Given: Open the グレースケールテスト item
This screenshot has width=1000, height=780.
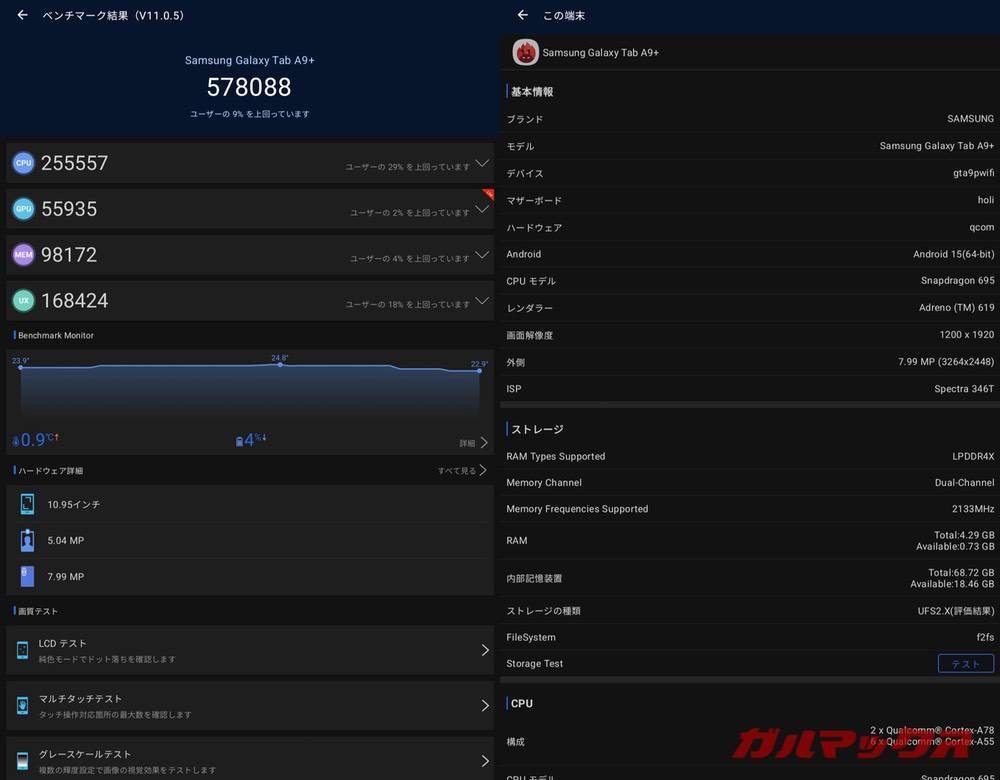Looking at the screenshot, I should [x=250, y=760].
